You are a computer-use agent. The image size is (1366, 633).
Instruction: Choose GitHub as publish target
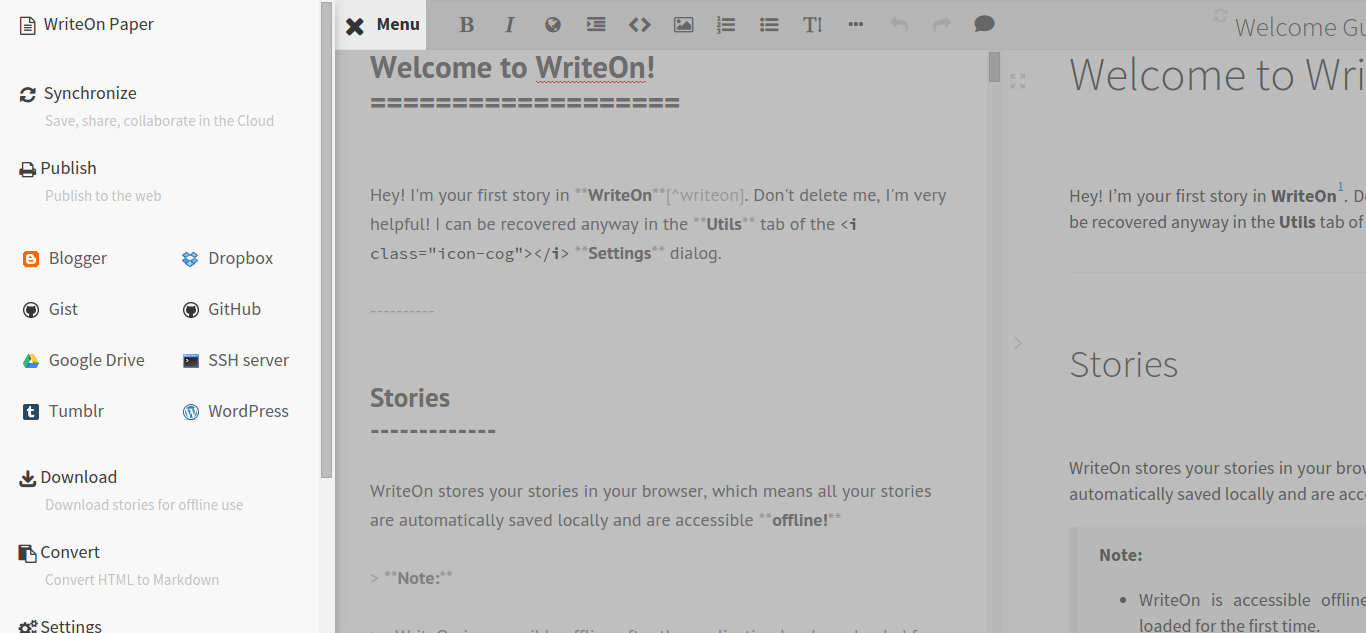(221, 309)
